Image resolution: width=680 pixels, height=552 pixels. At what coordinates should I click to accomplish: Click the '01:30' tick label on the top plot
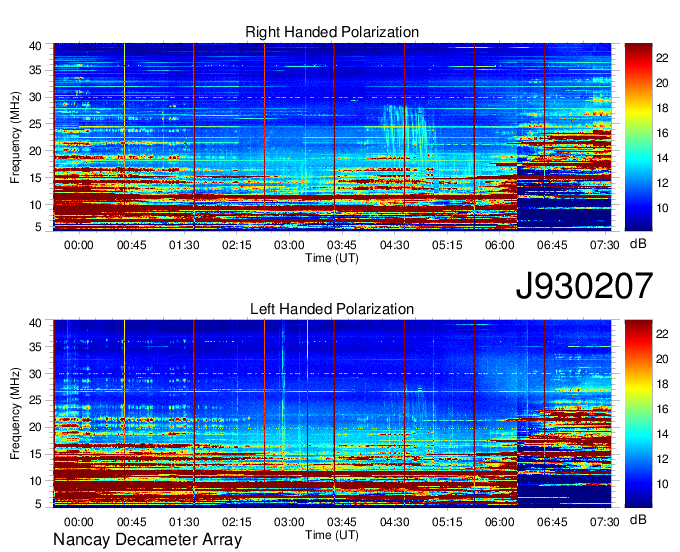click(x=184, y=245)
